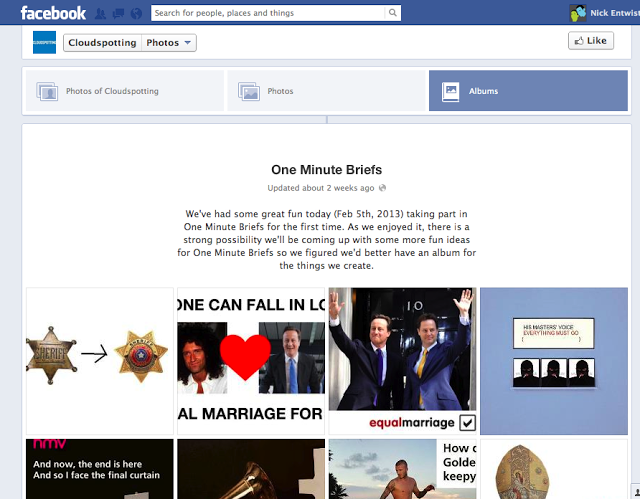Type in the search for people field
The height and width of the screenshot is (499, 640).
(268, 13)
